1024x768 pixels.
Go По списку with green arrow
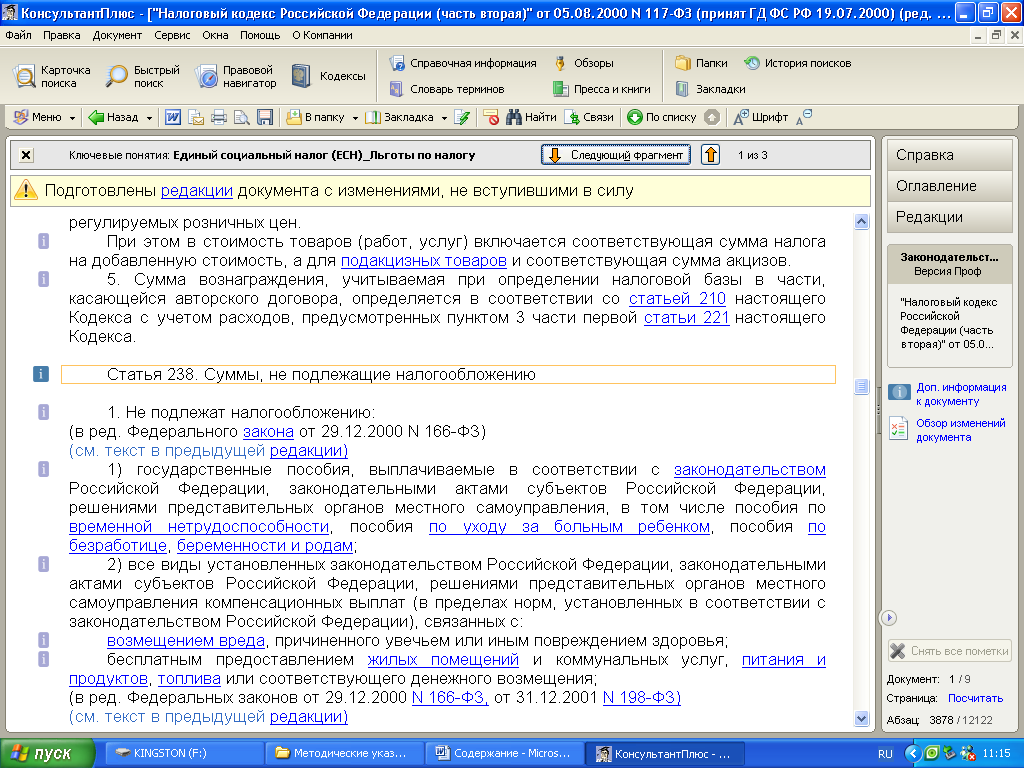tap(662, 118)
